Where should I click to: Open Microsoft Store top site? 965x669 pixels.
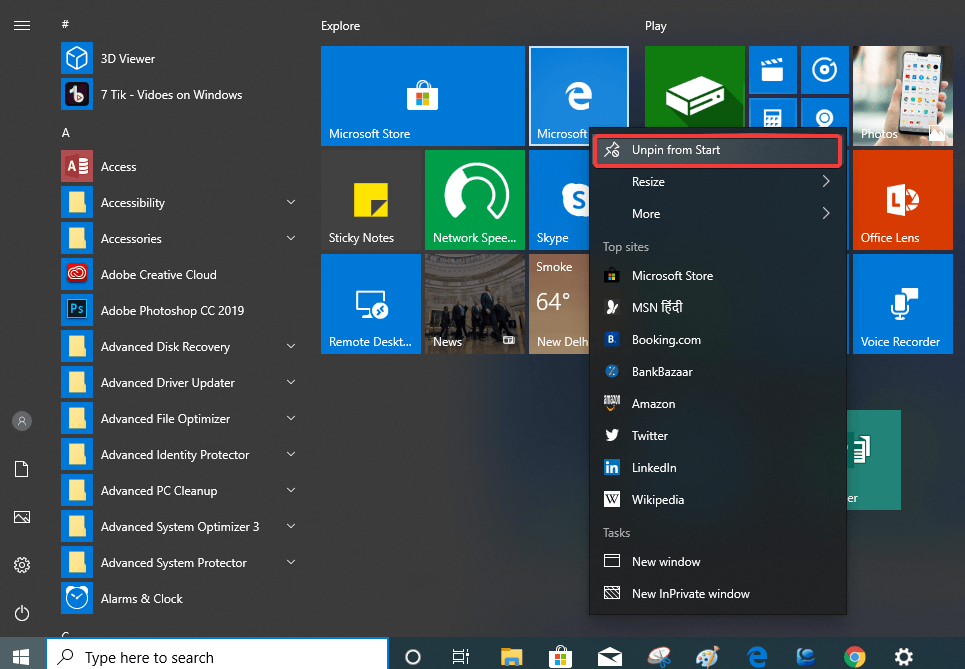(x=717, y=276)
